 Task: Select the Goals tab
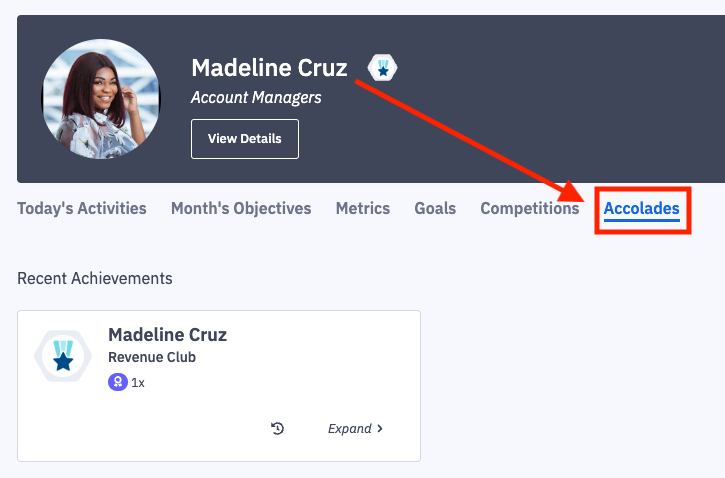pyautogui.click(x=435, y=209)
